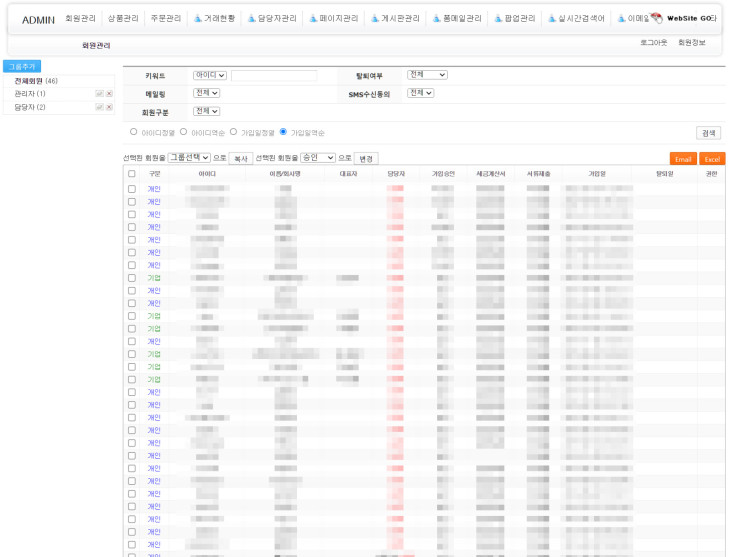Screen dimensions: 730x557
Task: Check the select-all checkbox in table header
Action: 132,173
